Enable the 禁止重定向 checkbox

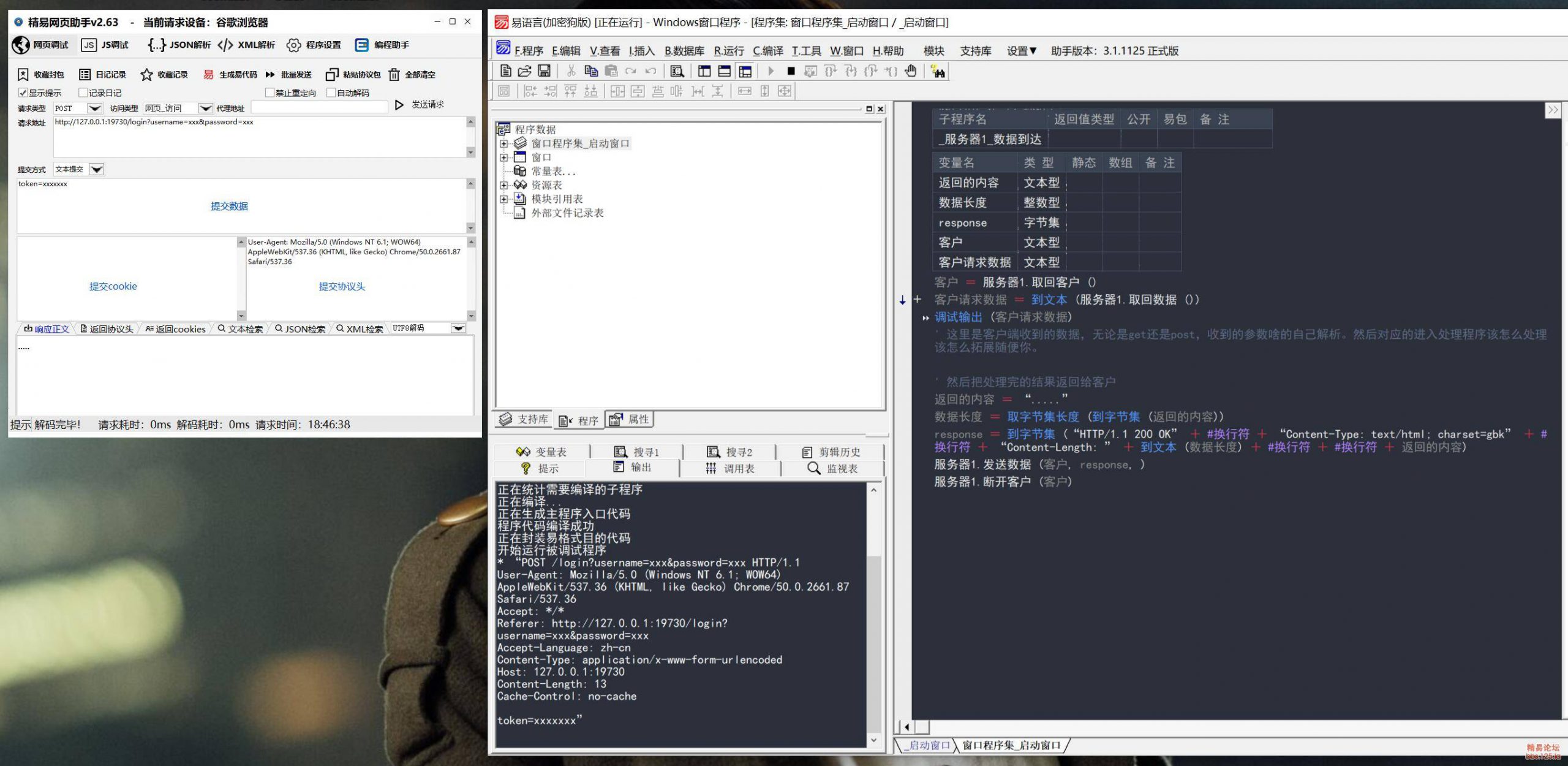(x=269, y=93)
